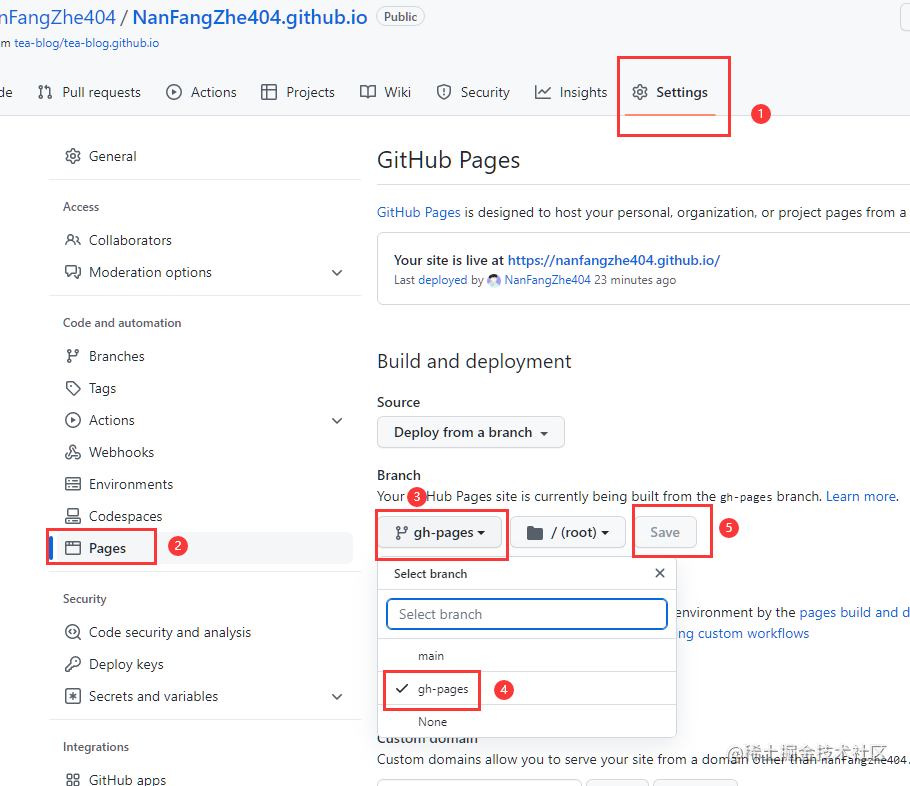The height and width of the screenshot is (786, 910).
Task: Switch to the Security tab
Action: (473, 92)
